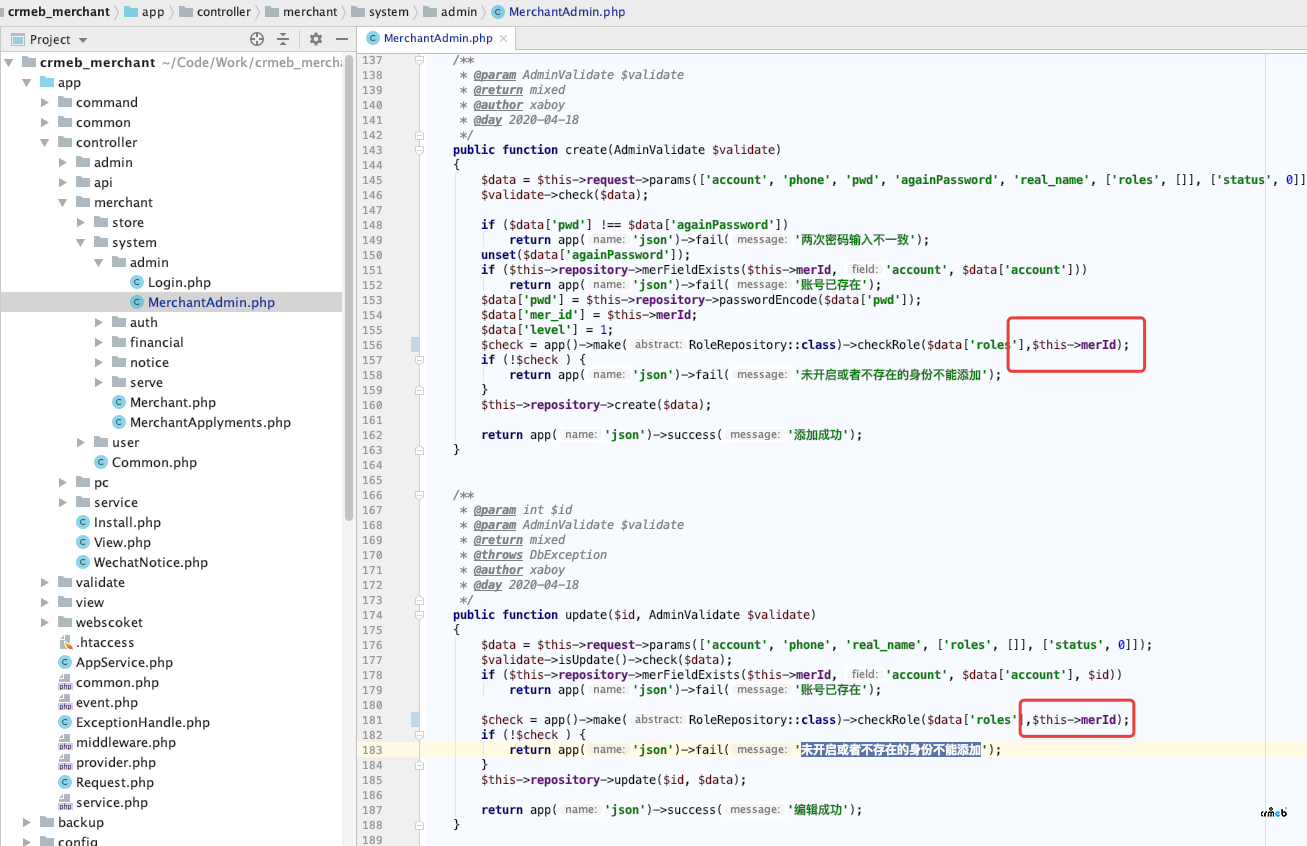1307x846 pixels.
Task: Select ExceptionHandle.php in the tree
Action: click(x=143, y=722)
